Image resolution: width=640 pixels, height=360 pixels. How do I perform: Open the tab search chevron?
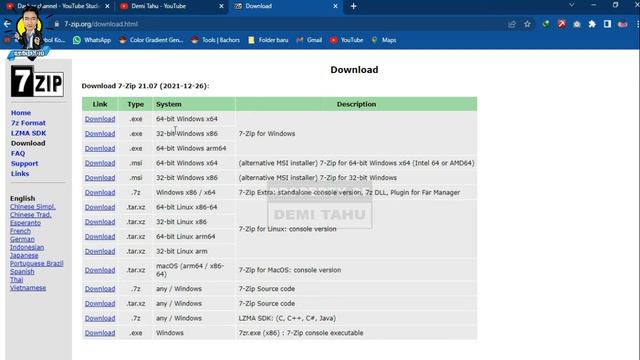[571, 5]
